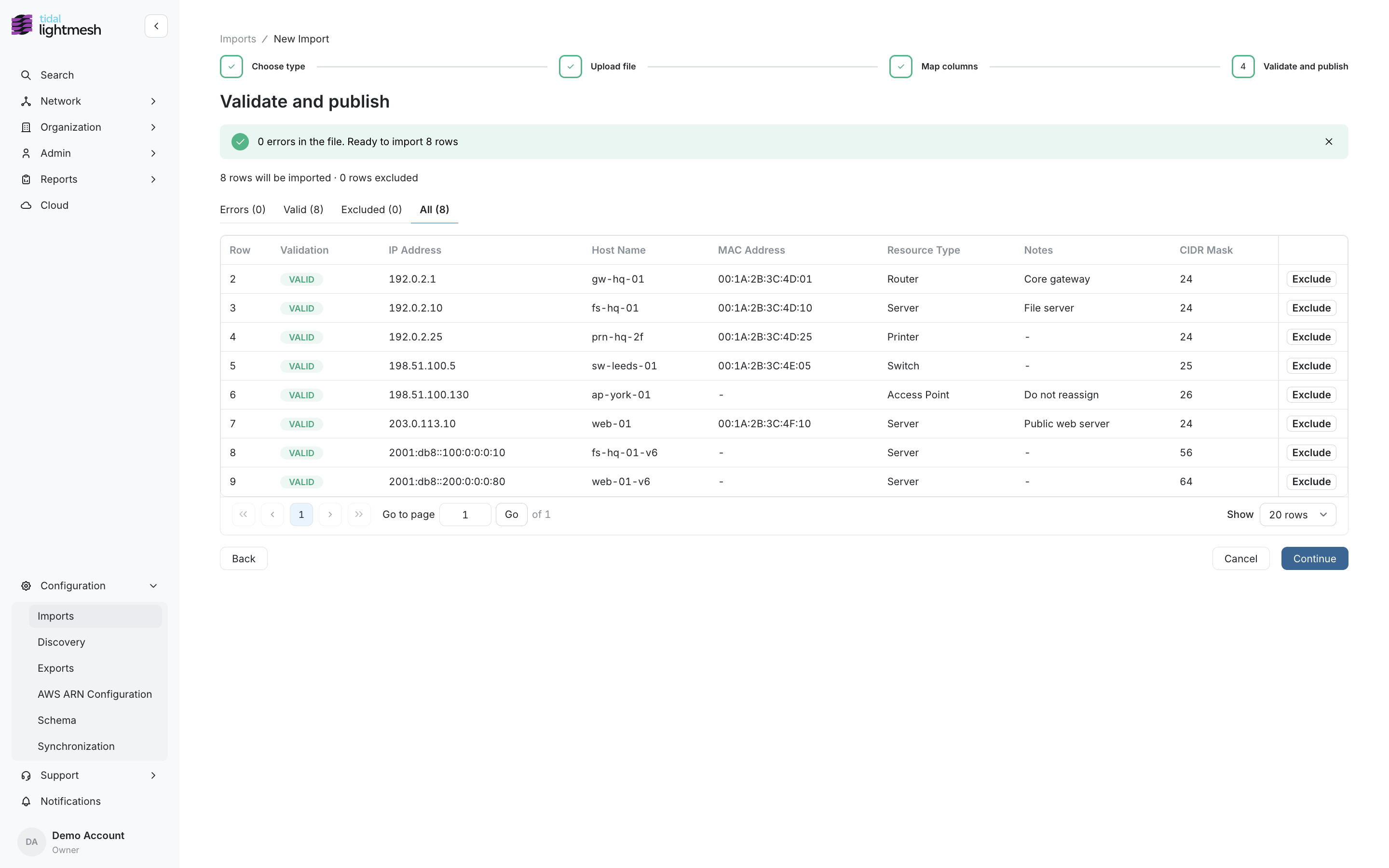Click step 4 Validate and publish indicator
This screenshot has height=868, width=1389.
(x=1243, y=67)
